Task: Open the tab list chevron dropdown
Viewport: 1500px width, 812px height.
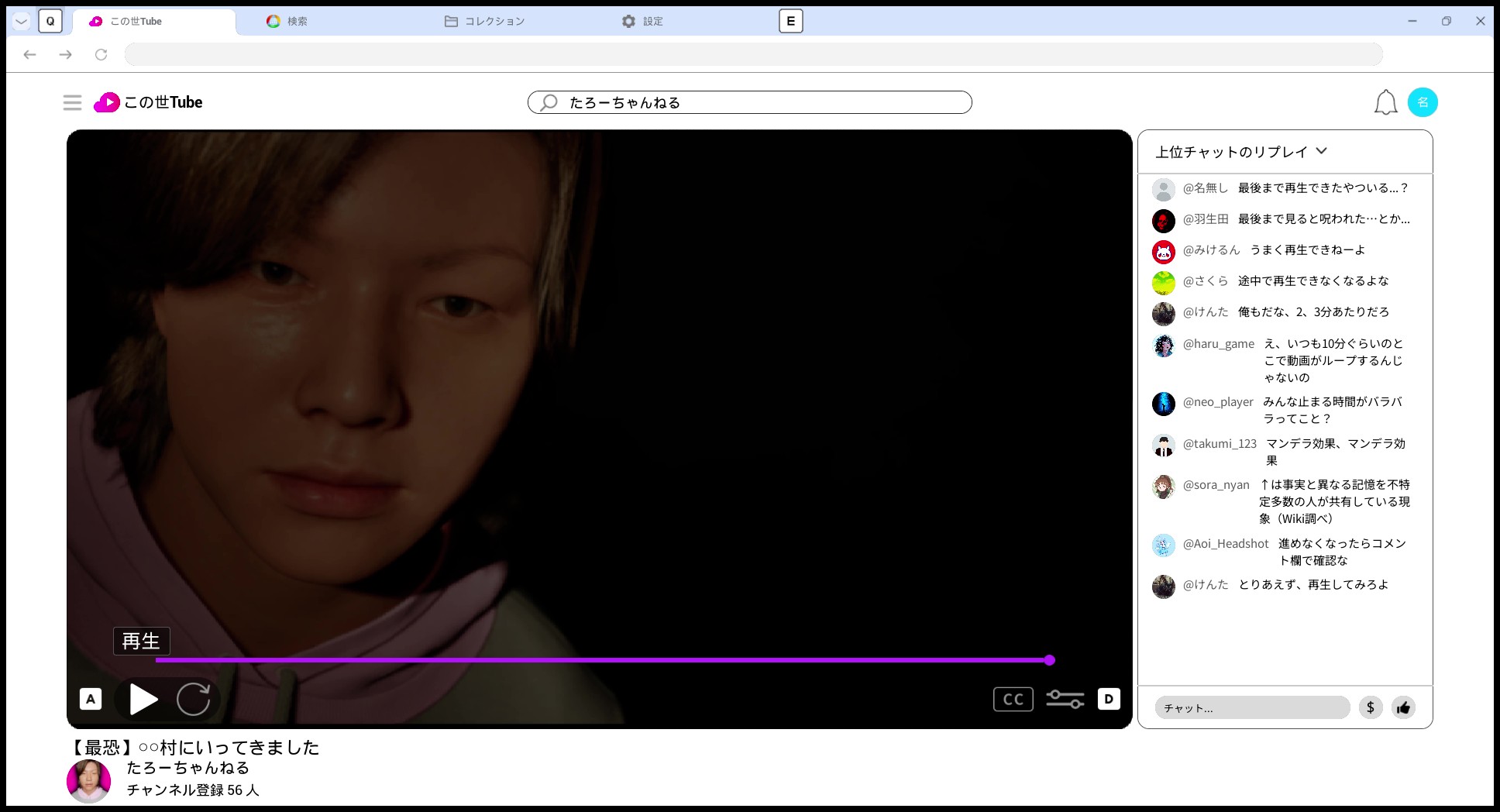Action: pyautogui.click(x=22, y=21)
